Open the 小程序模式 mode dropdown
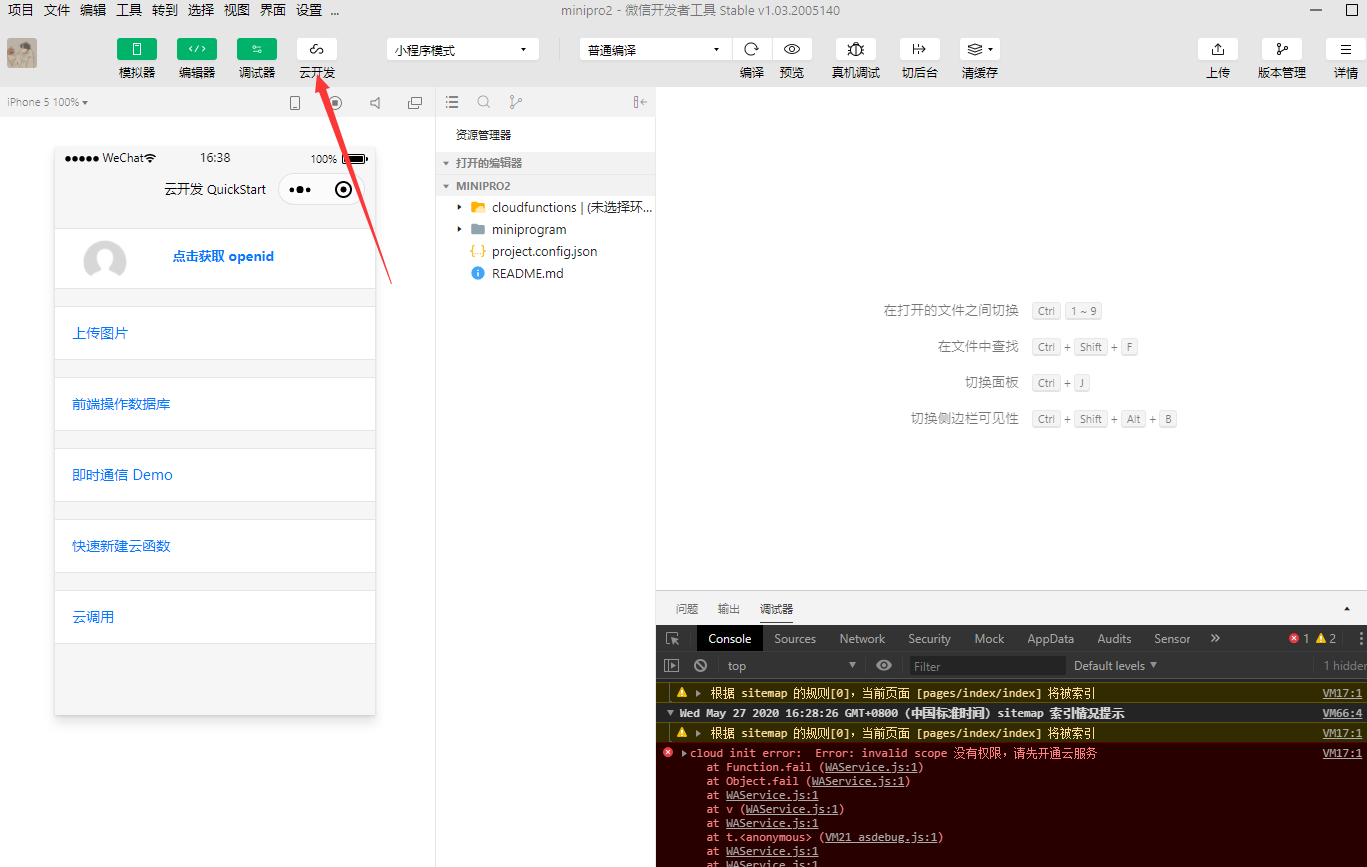This screenshot has height=867, width=1367. coord(463,49)
